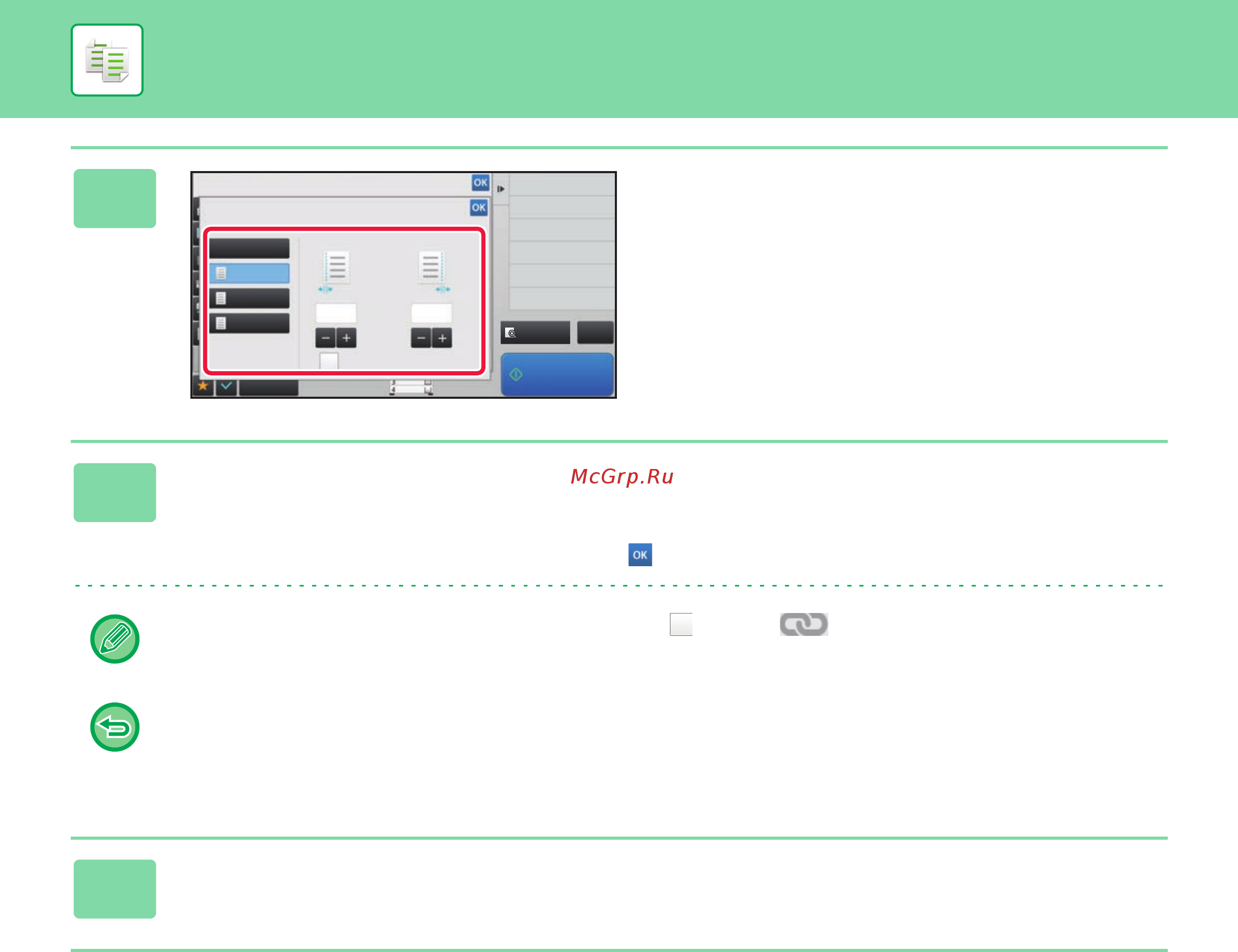Toggle the checkbox below the left plus/minus keys
The width and height of the screenshot is (1238, 952).
coord(329,361)
